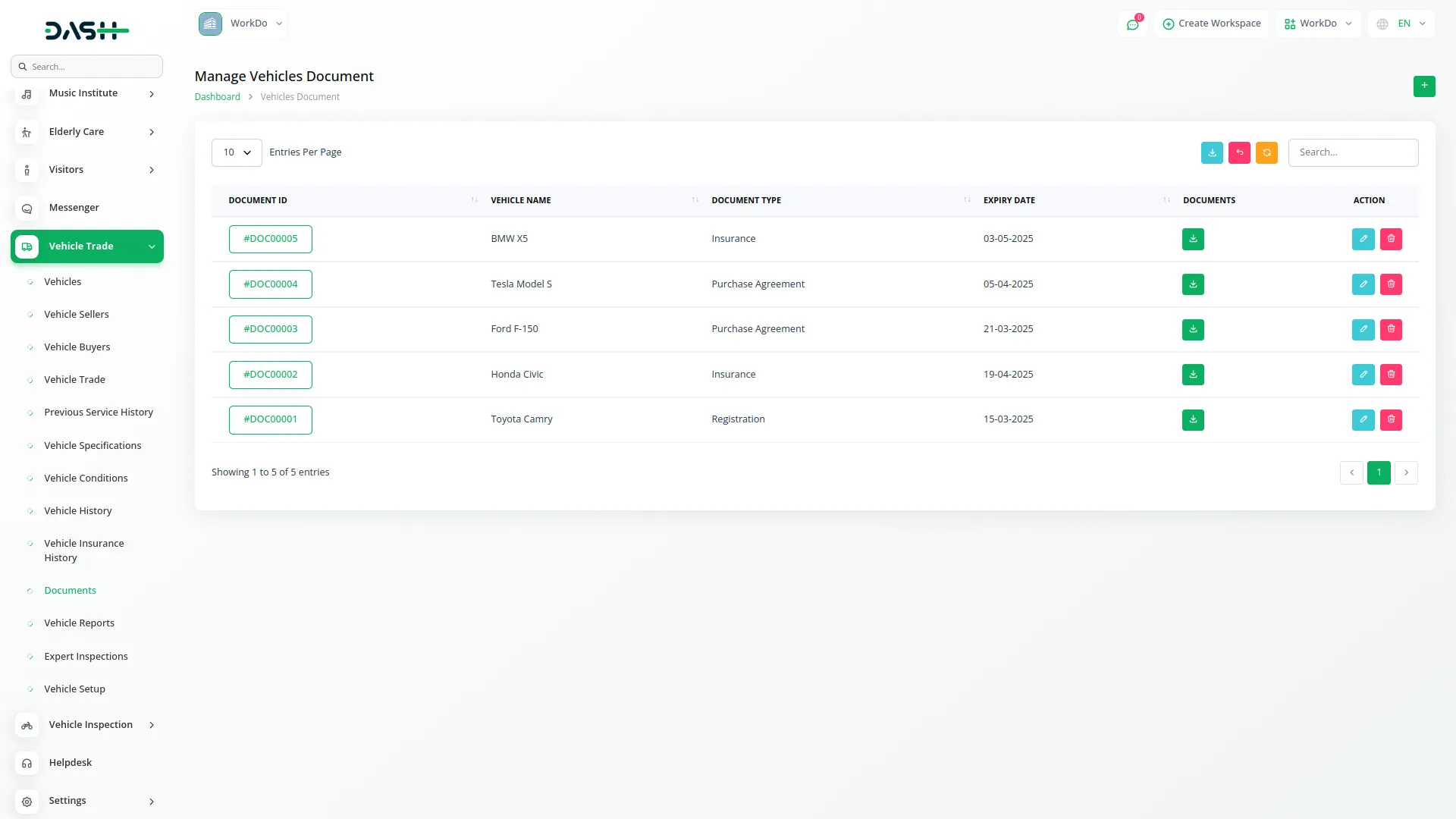Delete the Ford F-150 document entry

(x=1391, y=329)
